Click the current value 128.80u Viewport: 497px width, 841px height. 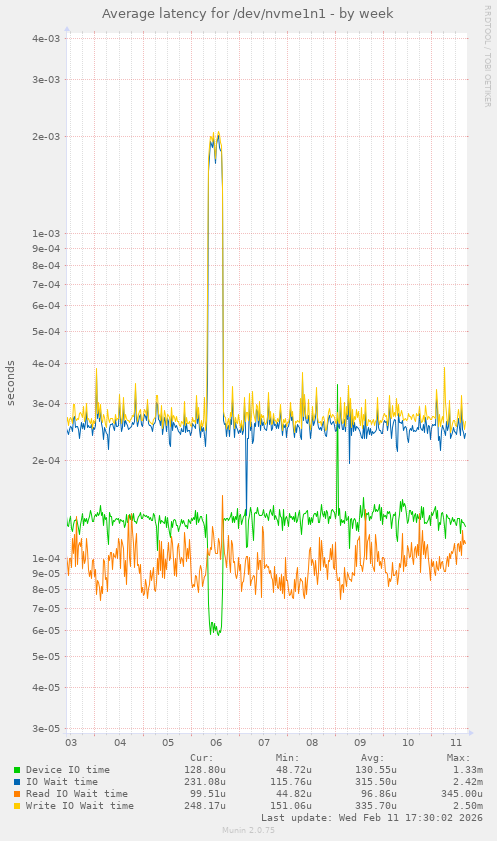click(x=205, y=770)
